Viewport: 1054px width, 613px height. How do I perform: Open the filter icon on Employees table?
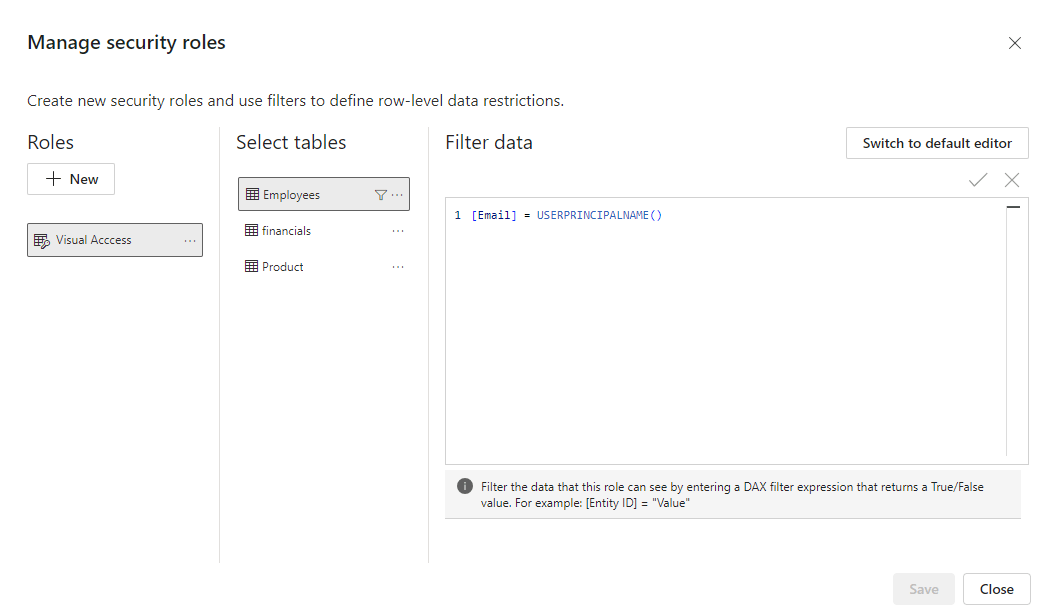click(x=380, y=194)
